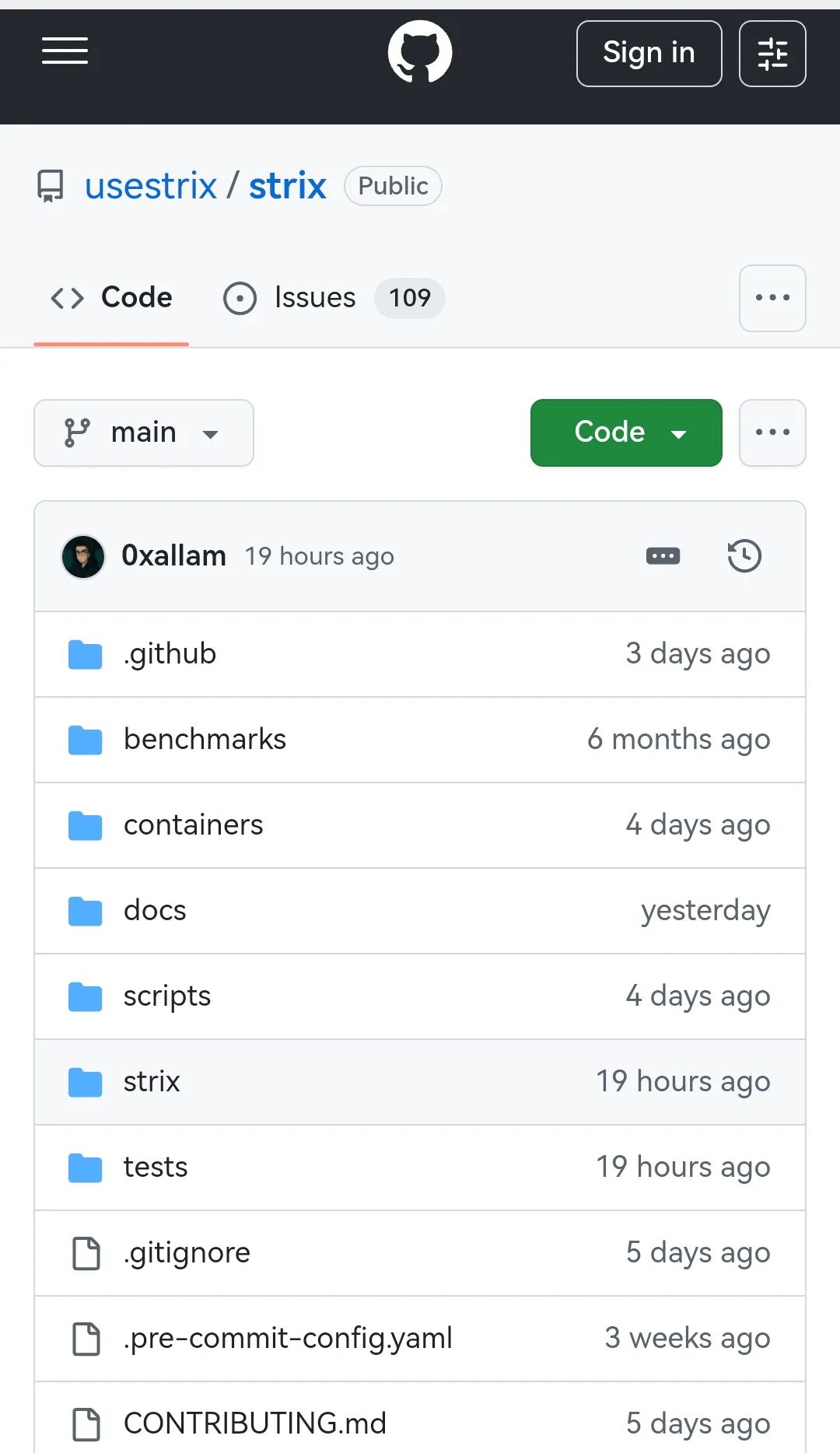Click the Sign in button
Image resolution: width=840 pixels, height=1453 pixels.
click(x=649, y=53)
